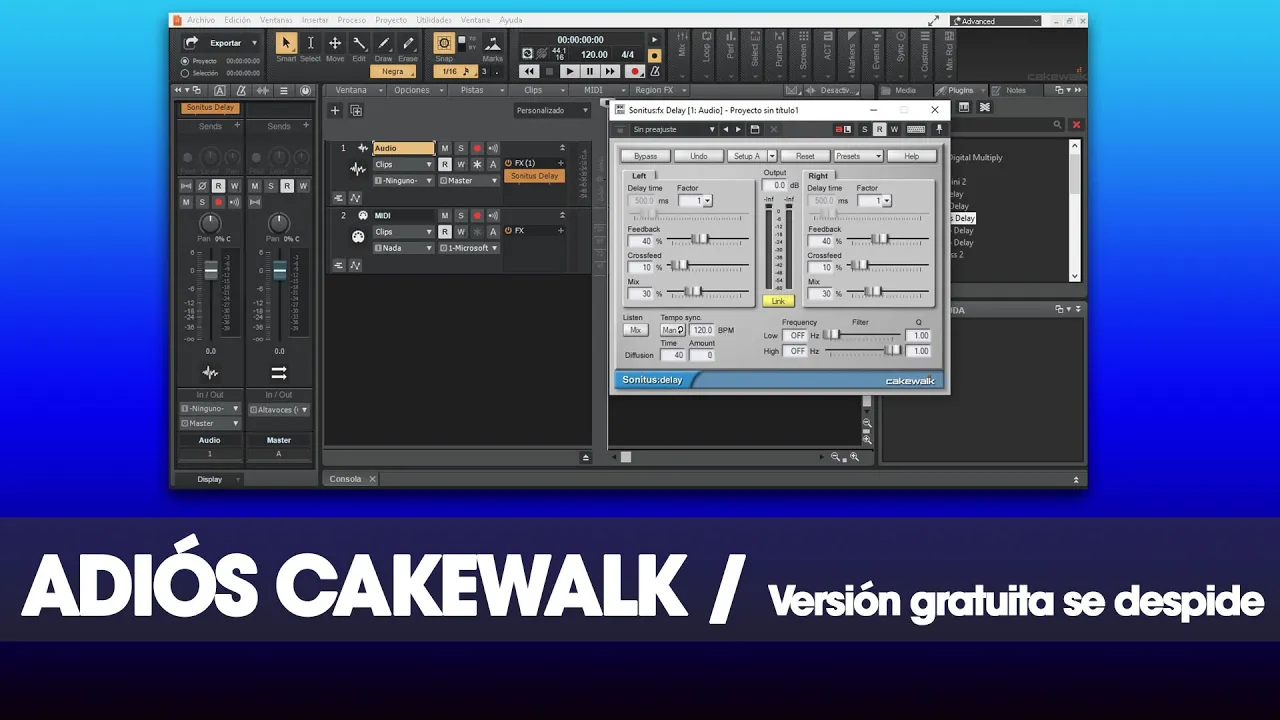Open the Advanced workspace dropdown

point(996,21)
